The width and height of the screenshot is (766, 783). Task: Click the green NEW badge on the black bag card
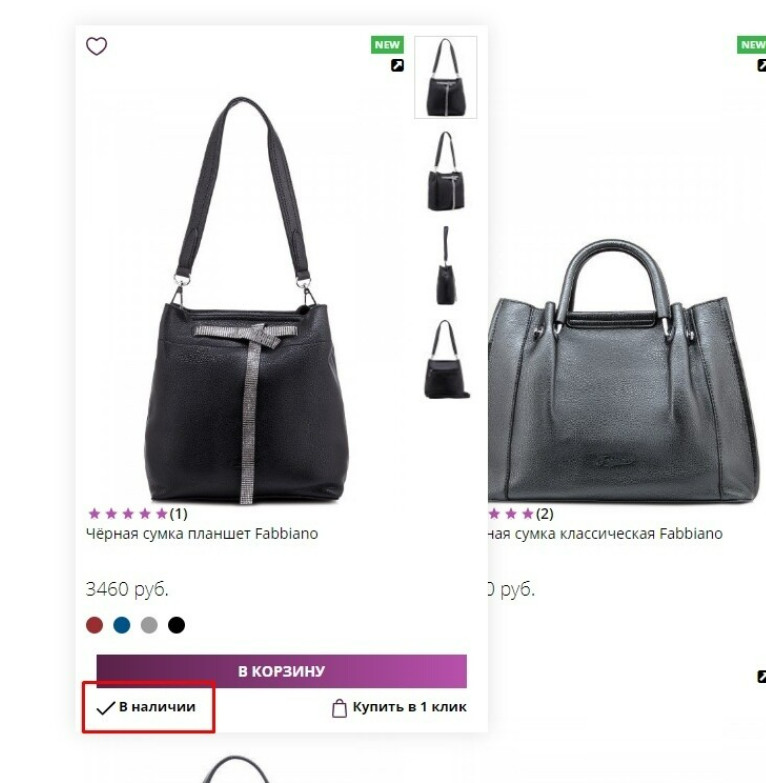coord(386,45)
